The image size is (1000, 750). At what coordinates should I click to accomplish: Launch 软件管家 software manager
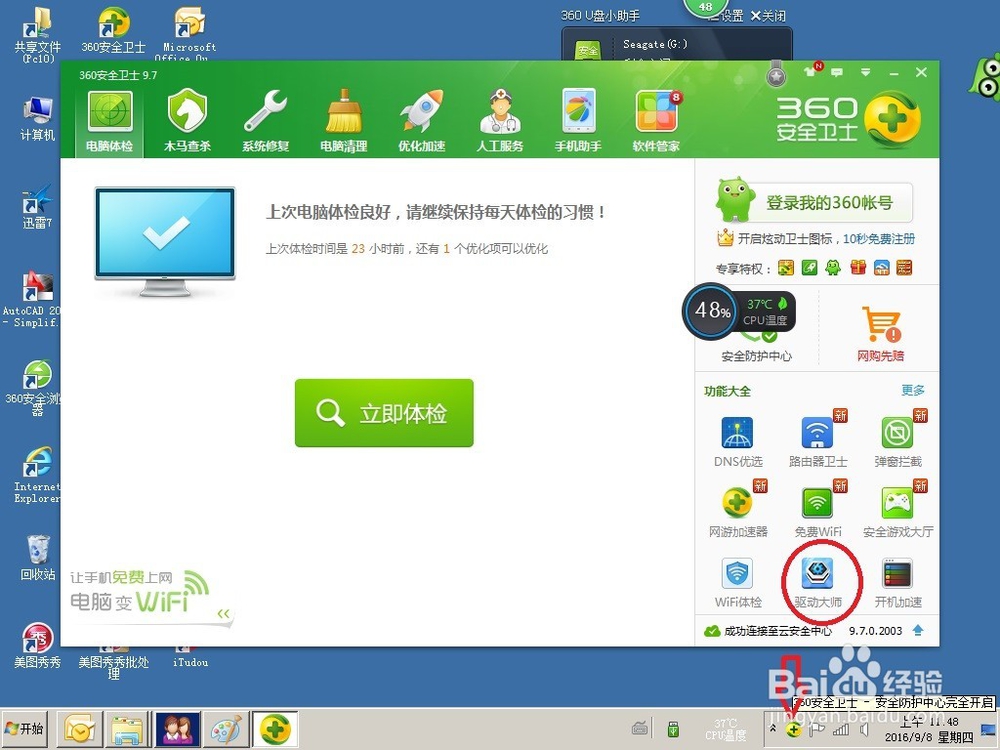pyautogui.click(x=656, y=121)
